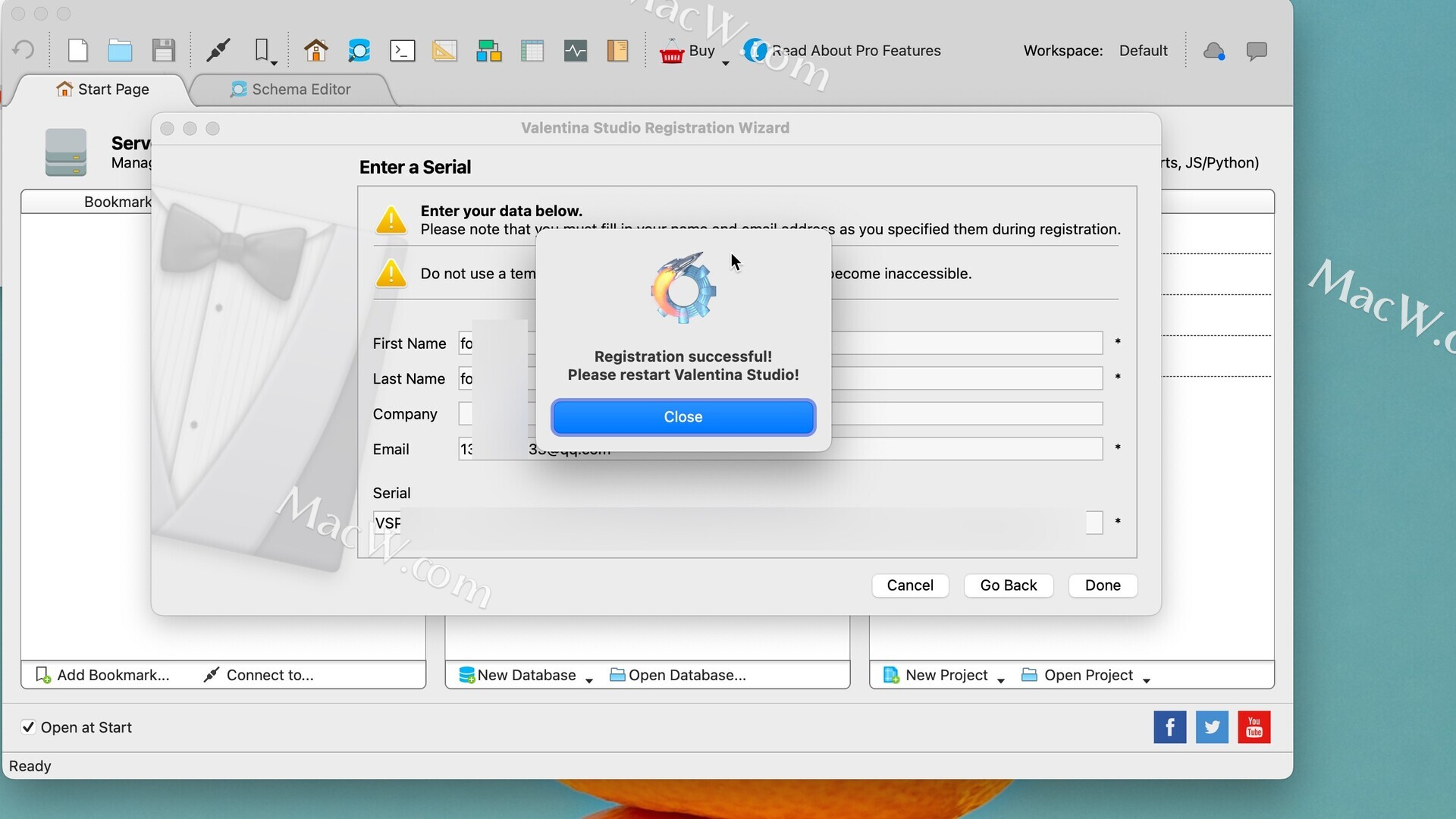This screenshot has width=1456, height=819.
Task: Open the SQL terminal console icon
Action: pyautogui.click(x=402, y=51)
